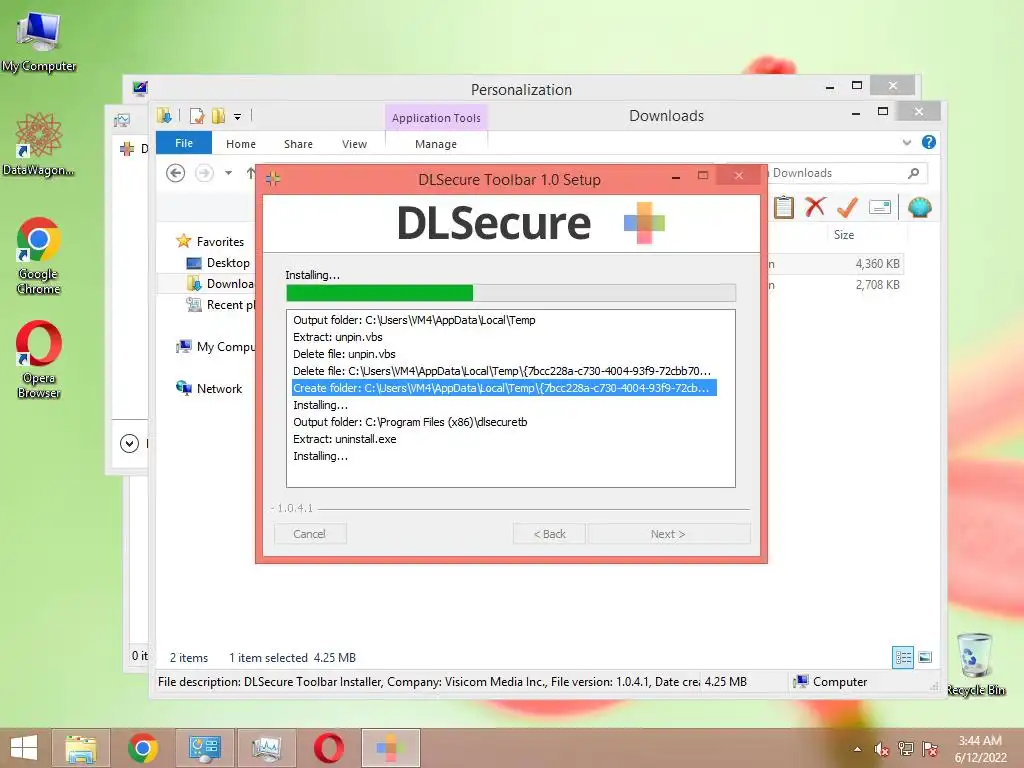Open File Explorer from taskbar
The height and width of the screenshot is (768, 1024).
[x=80, y=748]
